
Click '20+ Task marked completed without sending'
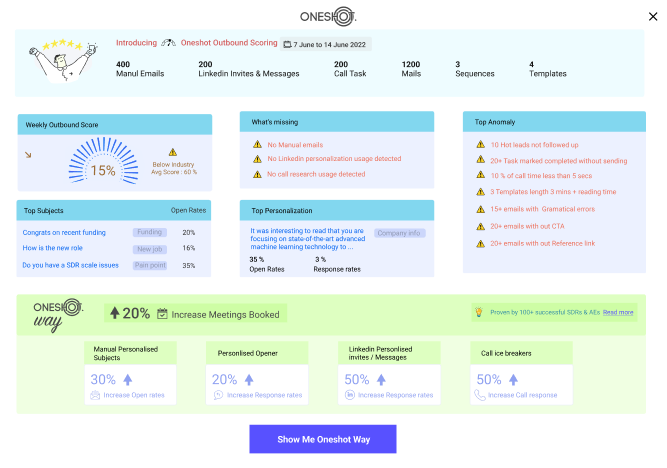[559, 161]
